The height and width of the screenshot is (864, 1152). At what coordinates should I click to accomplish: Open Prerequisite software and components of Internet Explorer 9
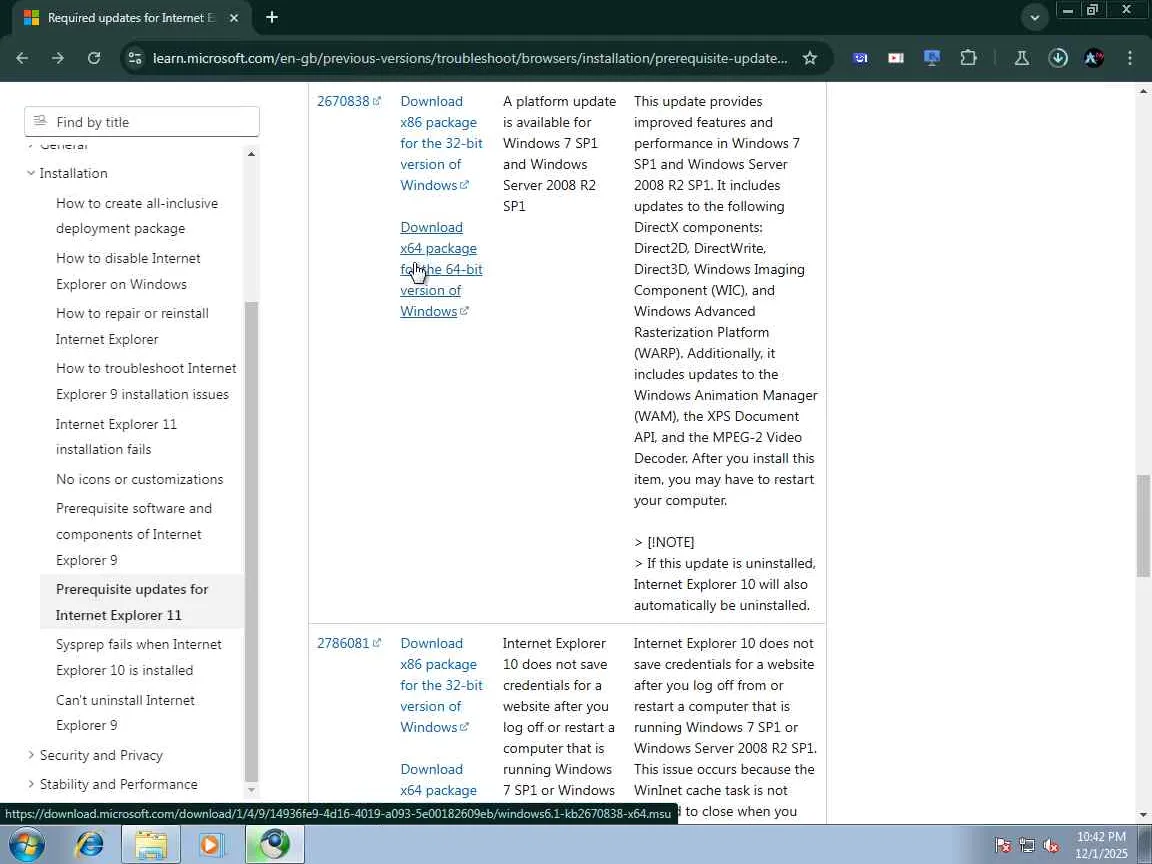click(134, 534)
